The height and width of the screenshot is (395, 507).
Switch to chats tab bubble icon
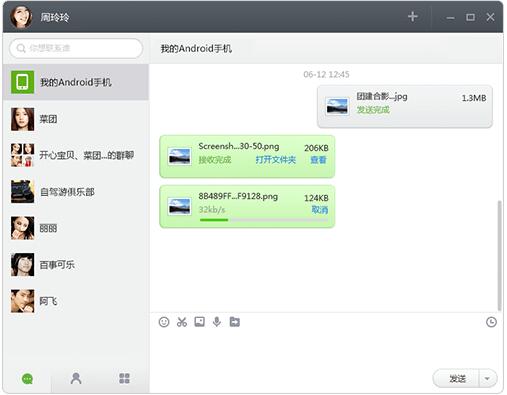(27, 379)
